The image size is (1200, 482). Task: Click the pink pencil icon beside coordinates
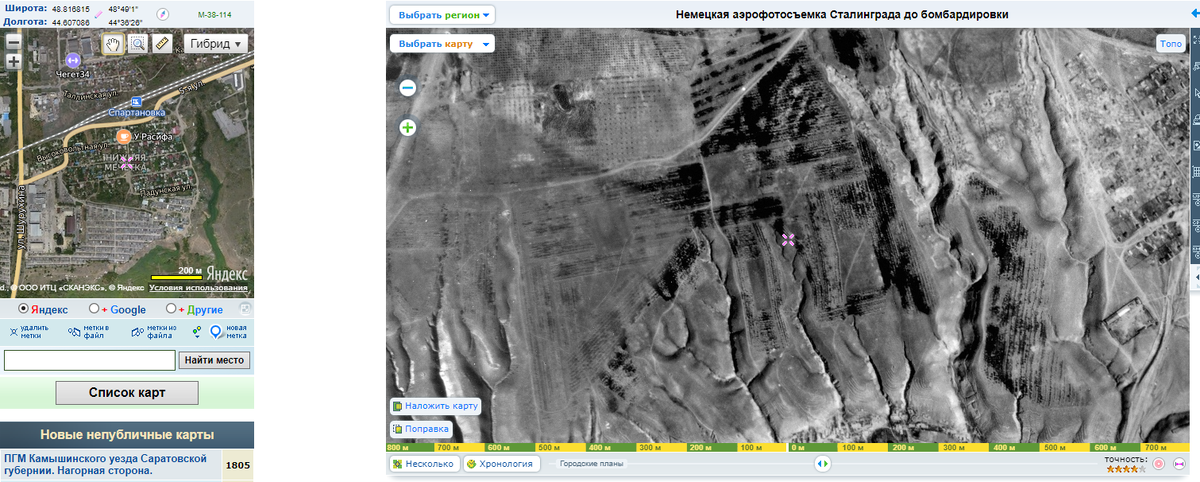[x=100, y=14]
